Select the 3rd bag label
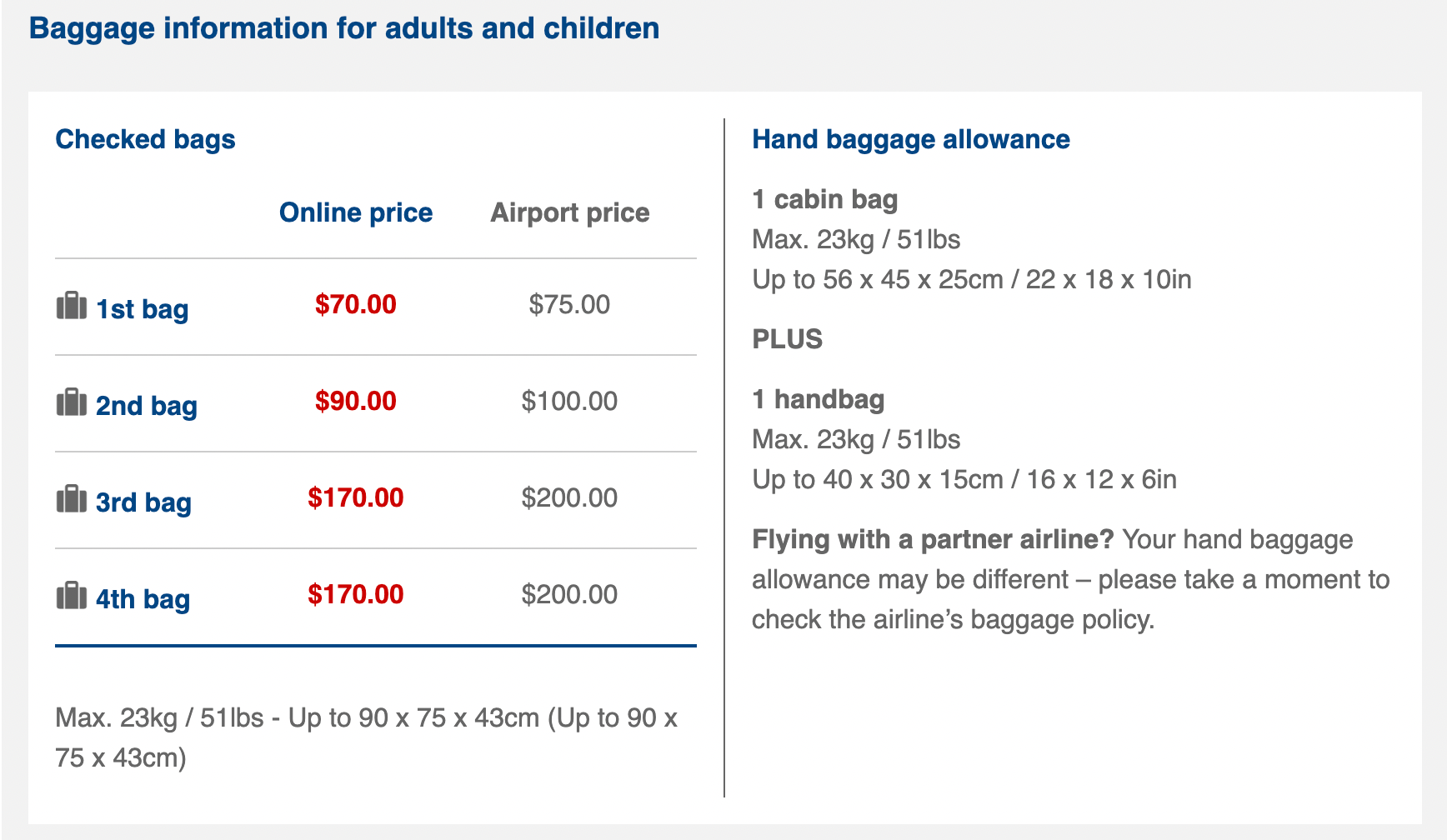This screenshot has height=840, width=1447. point(143,502)
